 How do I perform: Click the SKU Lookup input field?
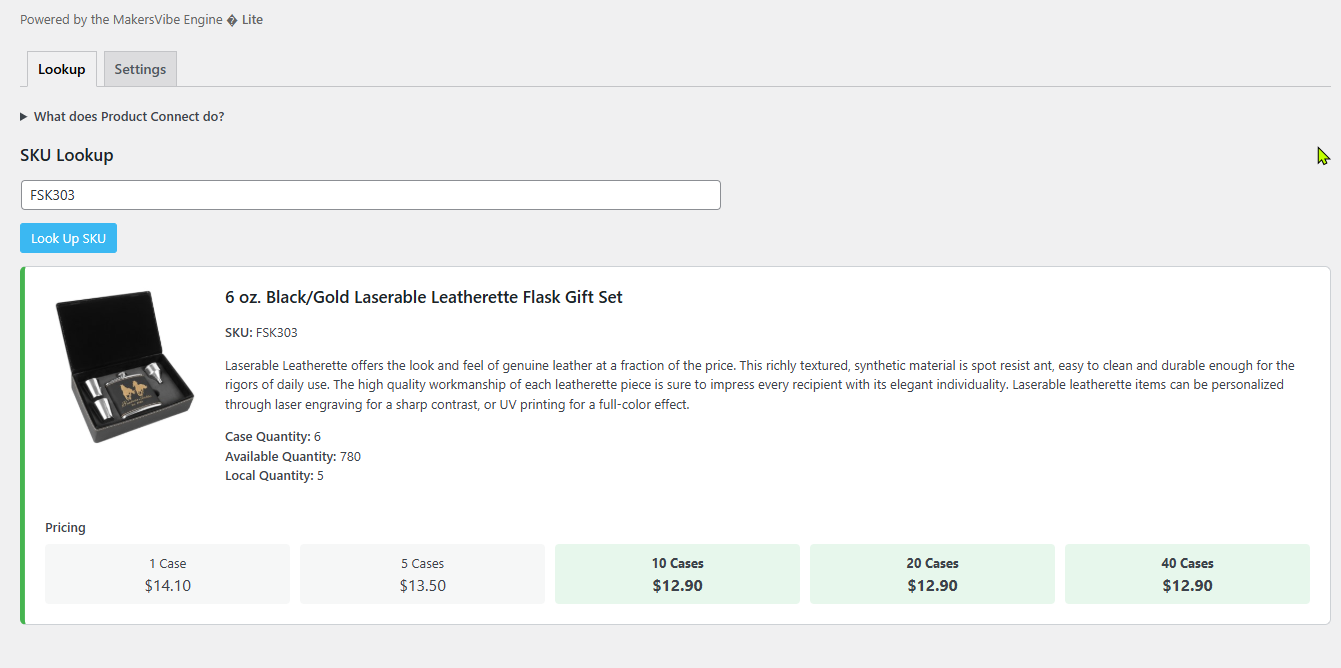[x=370, y=195]
